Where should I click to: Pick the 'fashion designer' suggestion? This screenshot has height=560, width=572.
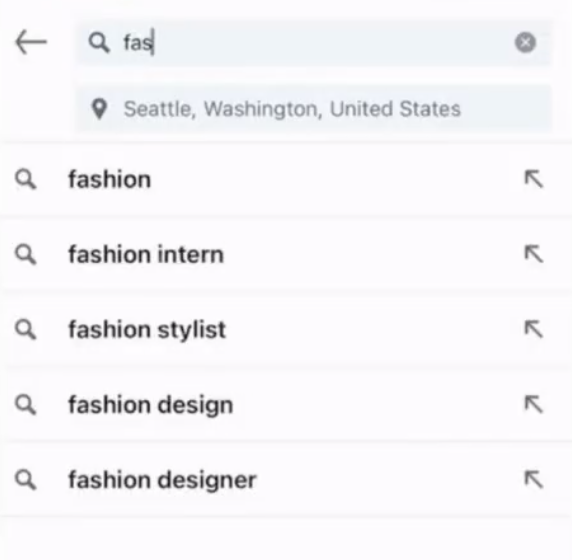pos(286,479)
